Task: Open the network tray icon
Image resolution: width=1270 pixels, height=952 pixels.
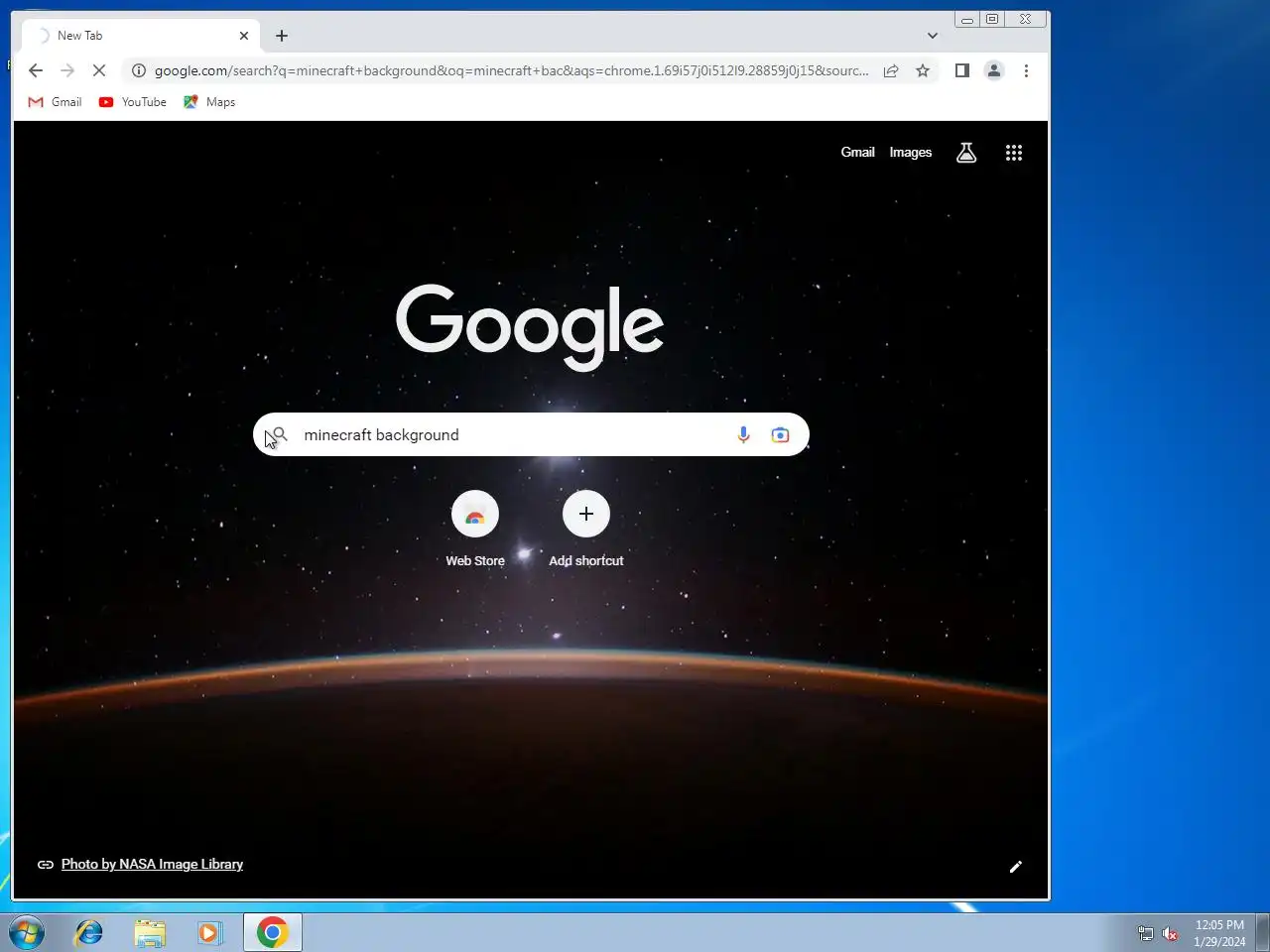Action: [1146, 933]
